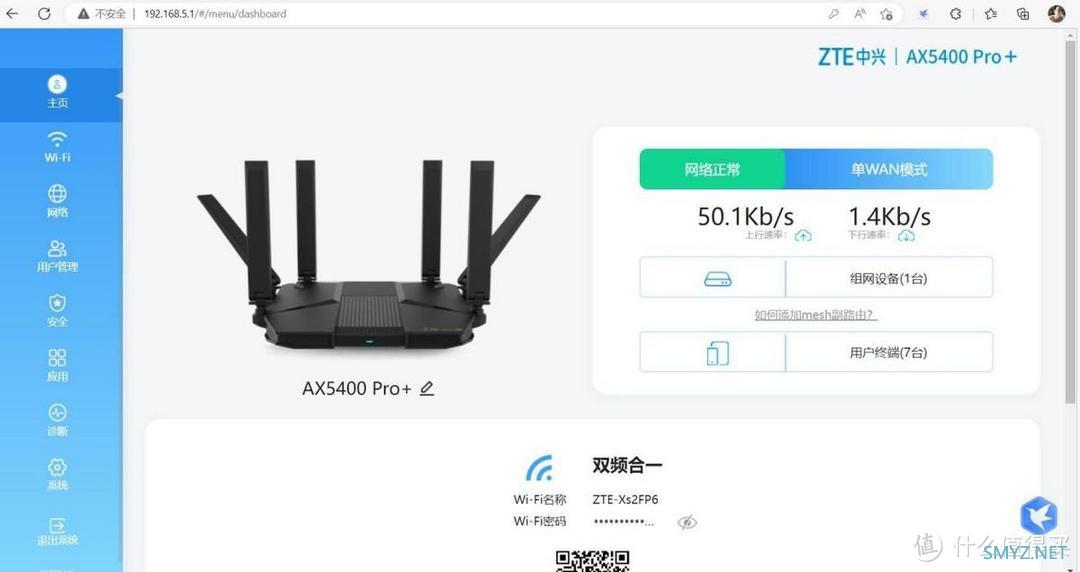Select the 单WAN模式 tab

click(x=889, y=170)
